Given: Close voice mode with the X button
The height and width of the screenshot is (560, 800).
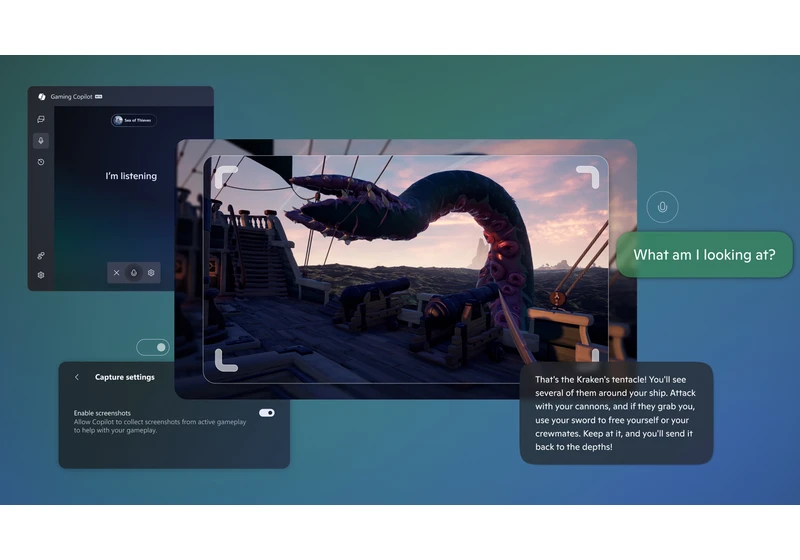Looking at the screenshot, I should (116, 273).
